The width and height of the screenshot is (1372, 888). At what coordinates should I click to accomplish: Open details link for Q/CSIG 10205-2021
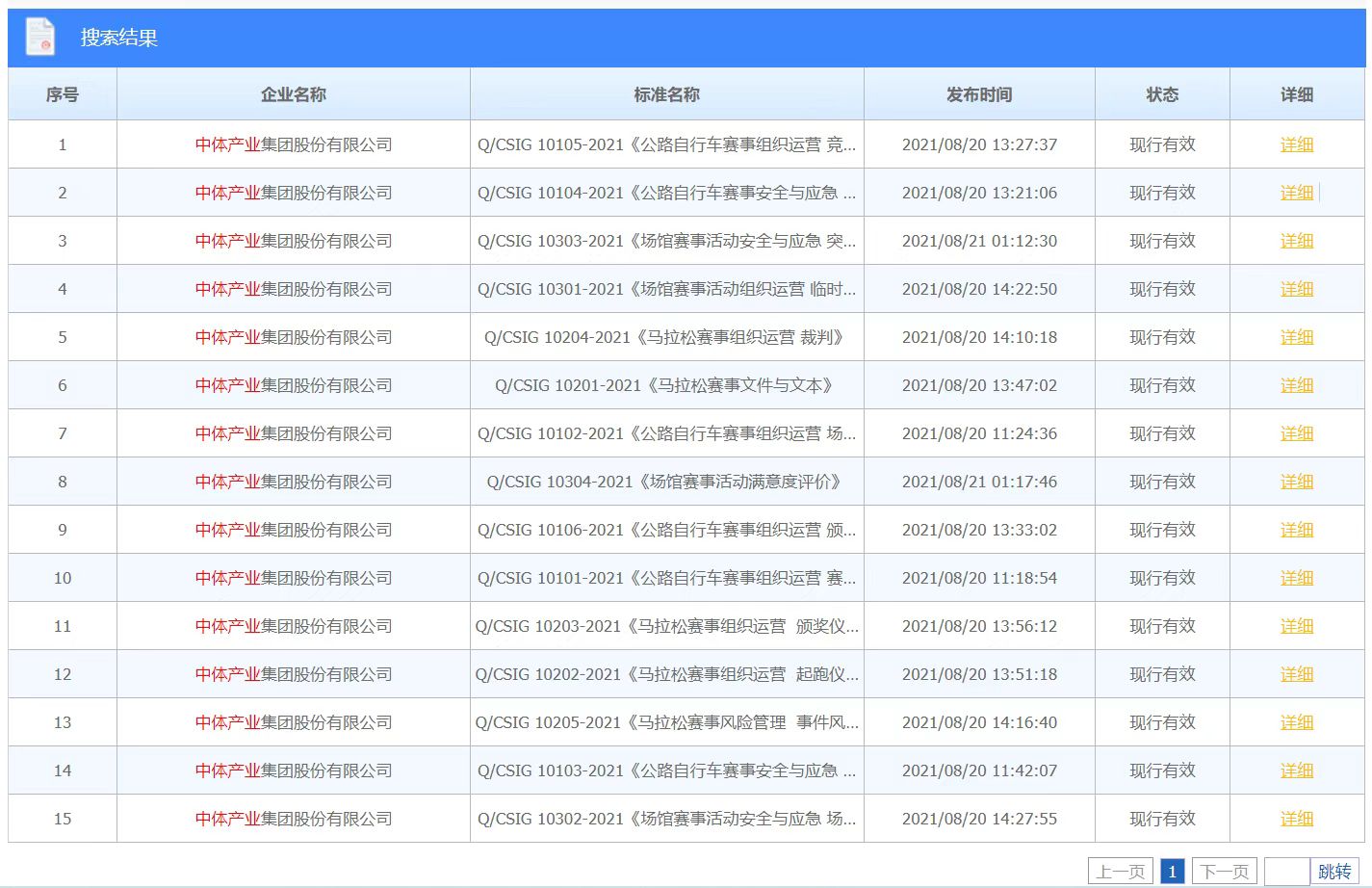[1297, 722]
